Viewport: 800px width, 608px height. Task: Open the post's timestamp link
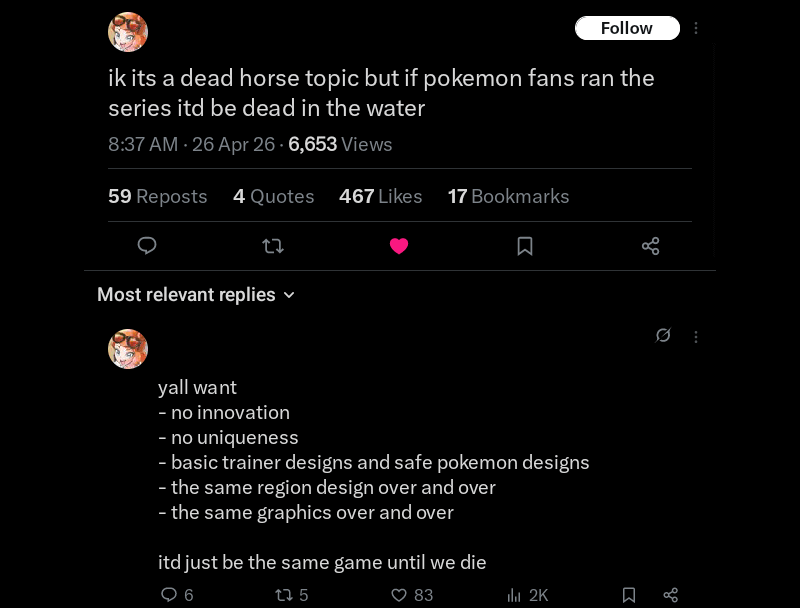tap(191, 144)
